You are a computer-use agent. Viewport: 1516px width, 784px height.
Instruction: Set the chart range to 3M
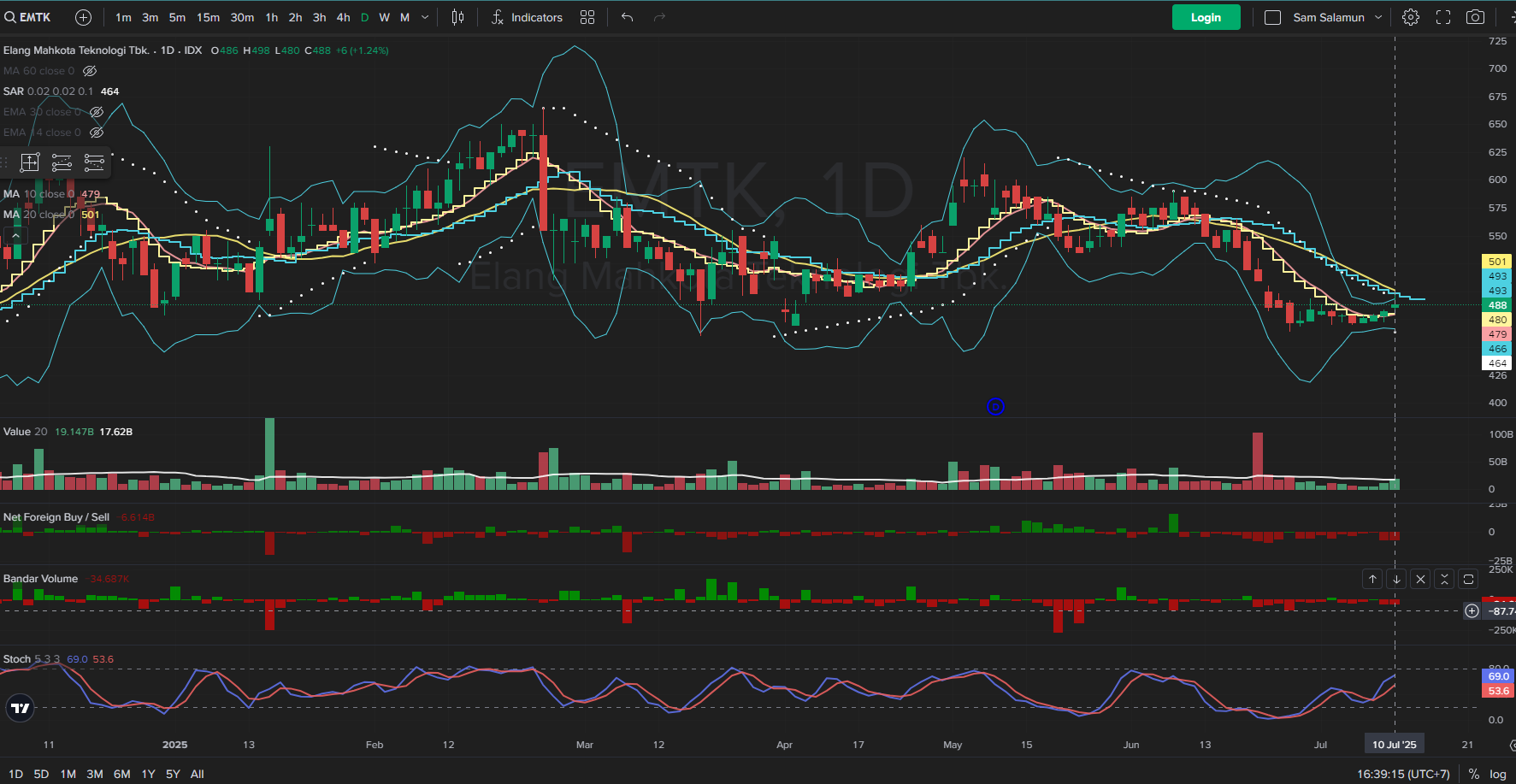(95, 774)
